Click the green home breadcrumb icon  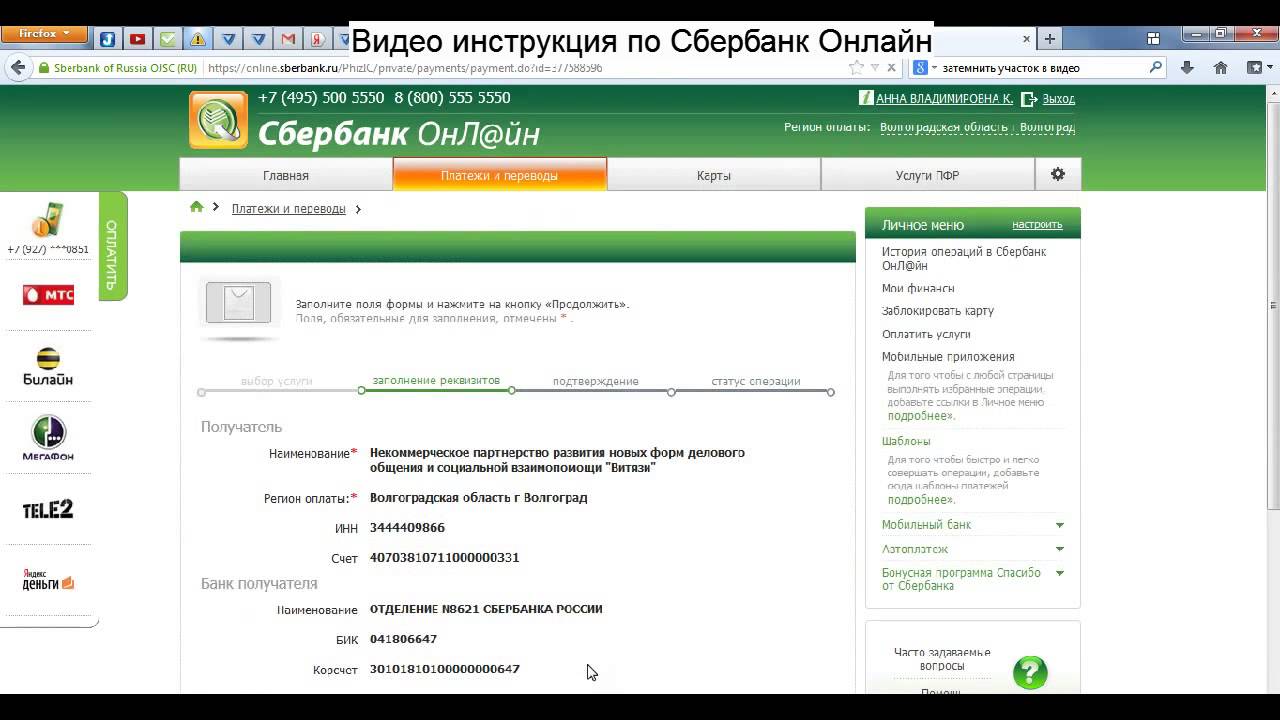pyautogui.click(x=196, y=207)
